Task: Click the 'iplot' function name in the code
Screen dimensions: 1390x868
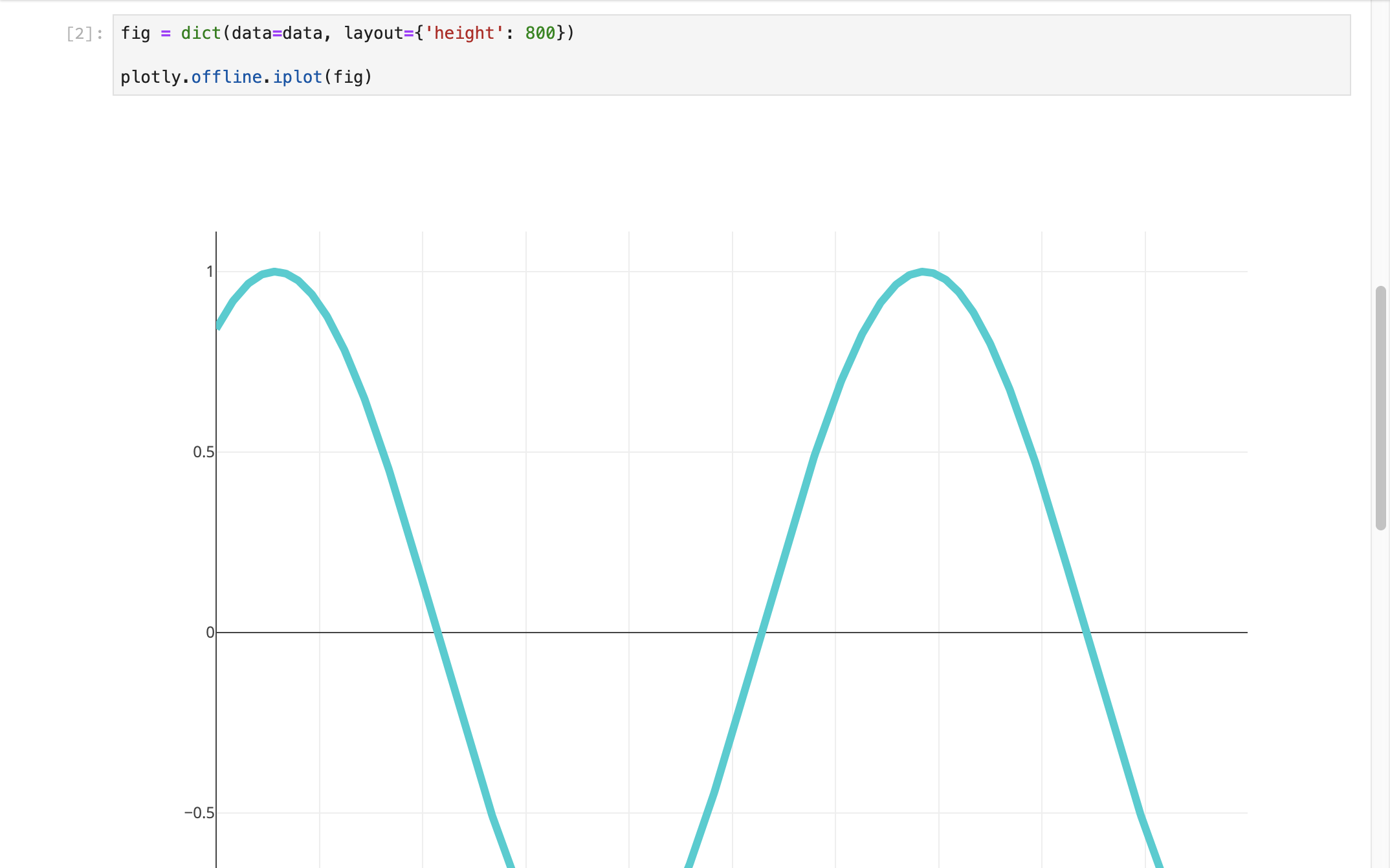Action: (x=298, y=77)
